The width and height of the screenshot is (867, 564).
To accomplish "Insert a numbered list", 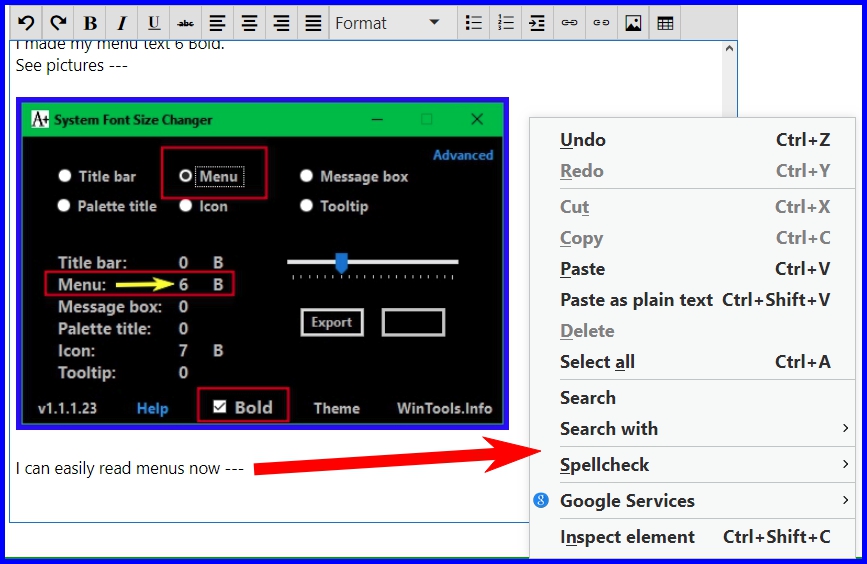I will pos(505,23).
